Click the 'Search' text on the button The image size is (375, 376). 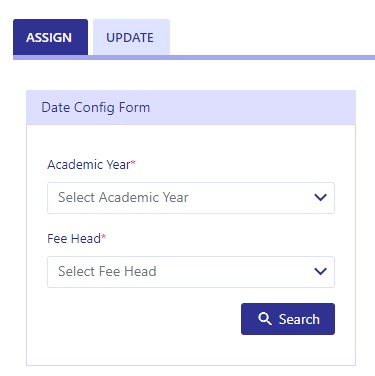coord(299,319)
